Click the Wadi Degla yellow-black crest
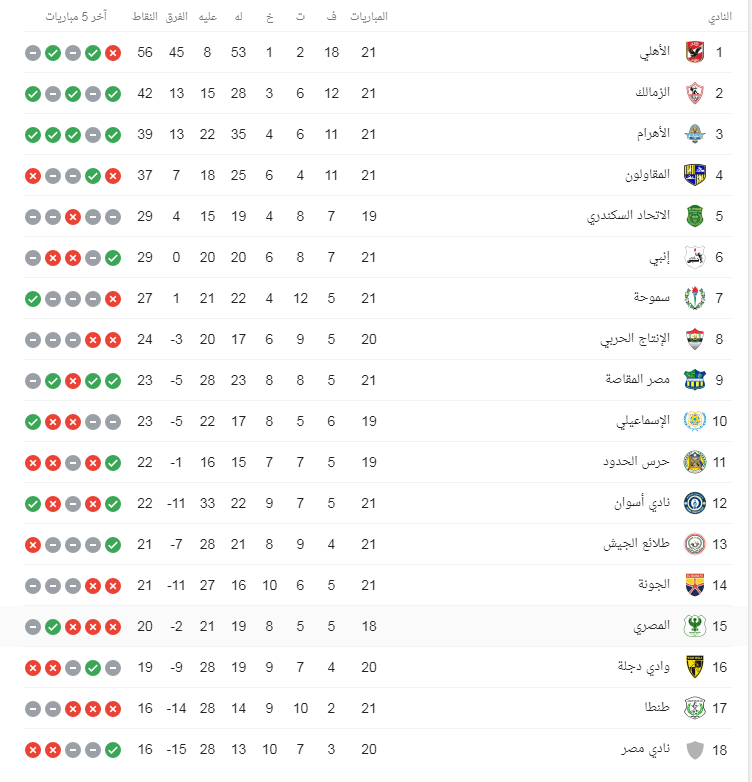Screen dimensions: 752x782 tap(695, 667)
